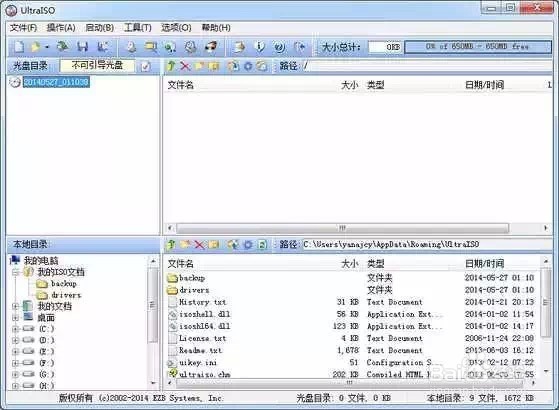Select disc volume 20140527_011038 in tree
Screen dimensions: 559x410
pos(56,82)
